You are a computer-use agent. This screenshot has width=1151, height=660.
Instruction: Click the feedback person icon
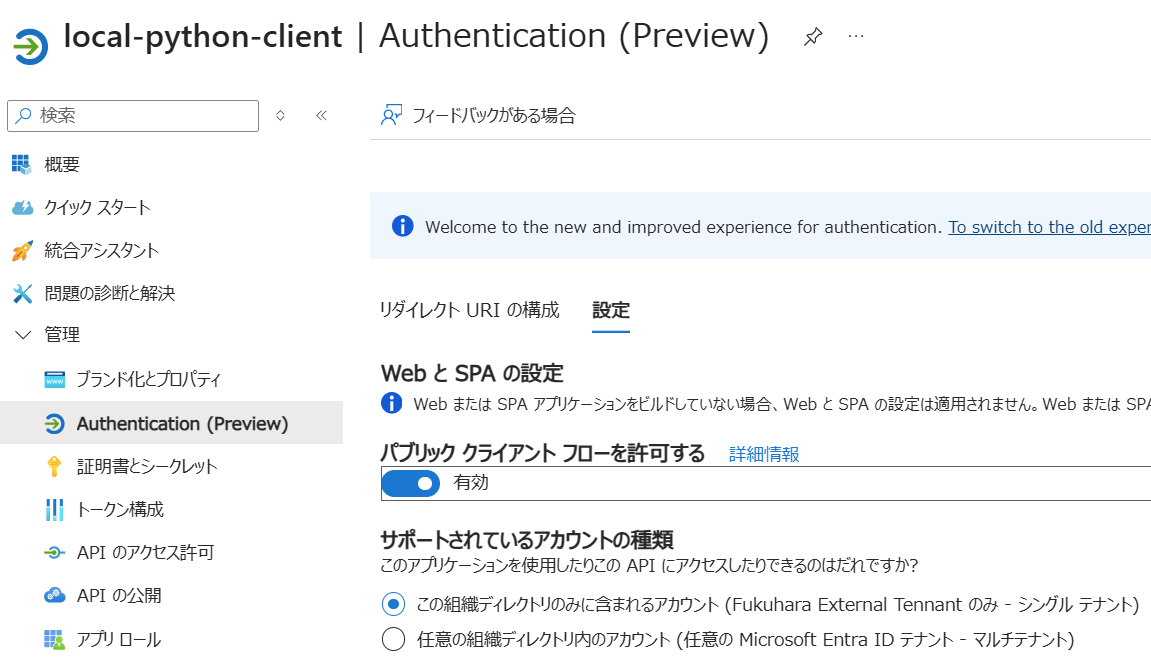pyautogui.click(x=391, y=115)
